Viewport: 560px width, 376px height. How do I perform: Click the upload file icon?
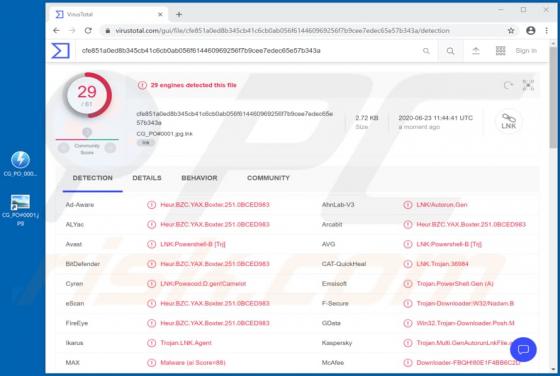click(x=476, y=51)
